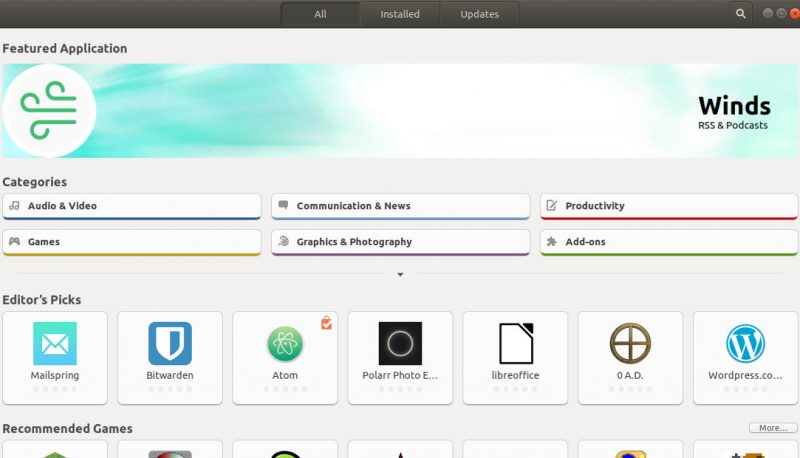The image size is (800, 458).
Task: Click the Polarr Photo E... name label
Action: point(401,375)
